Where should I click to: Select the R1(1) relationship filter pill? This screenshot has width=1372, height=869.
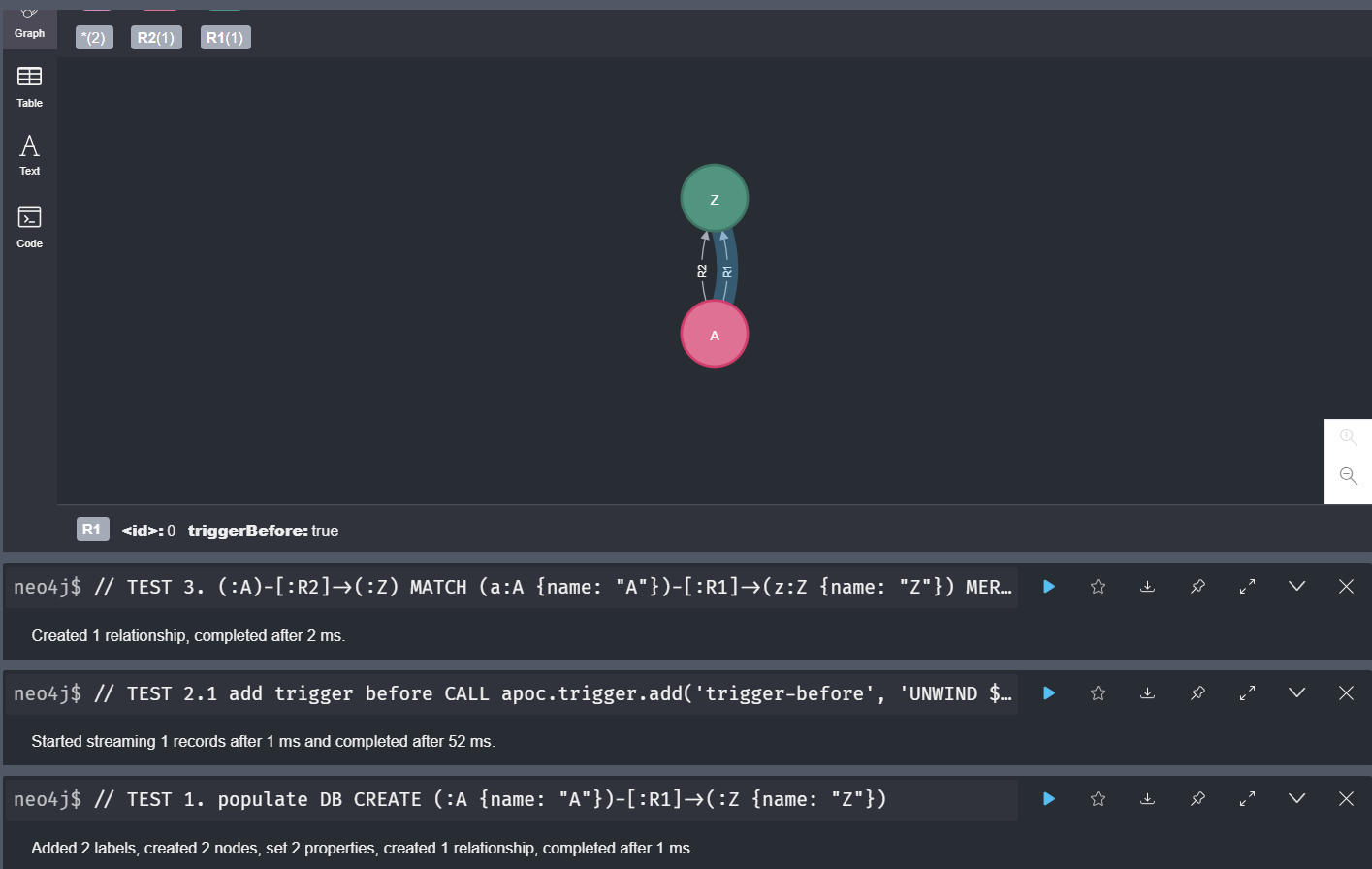pyautogui.click(x=225, y=38)
